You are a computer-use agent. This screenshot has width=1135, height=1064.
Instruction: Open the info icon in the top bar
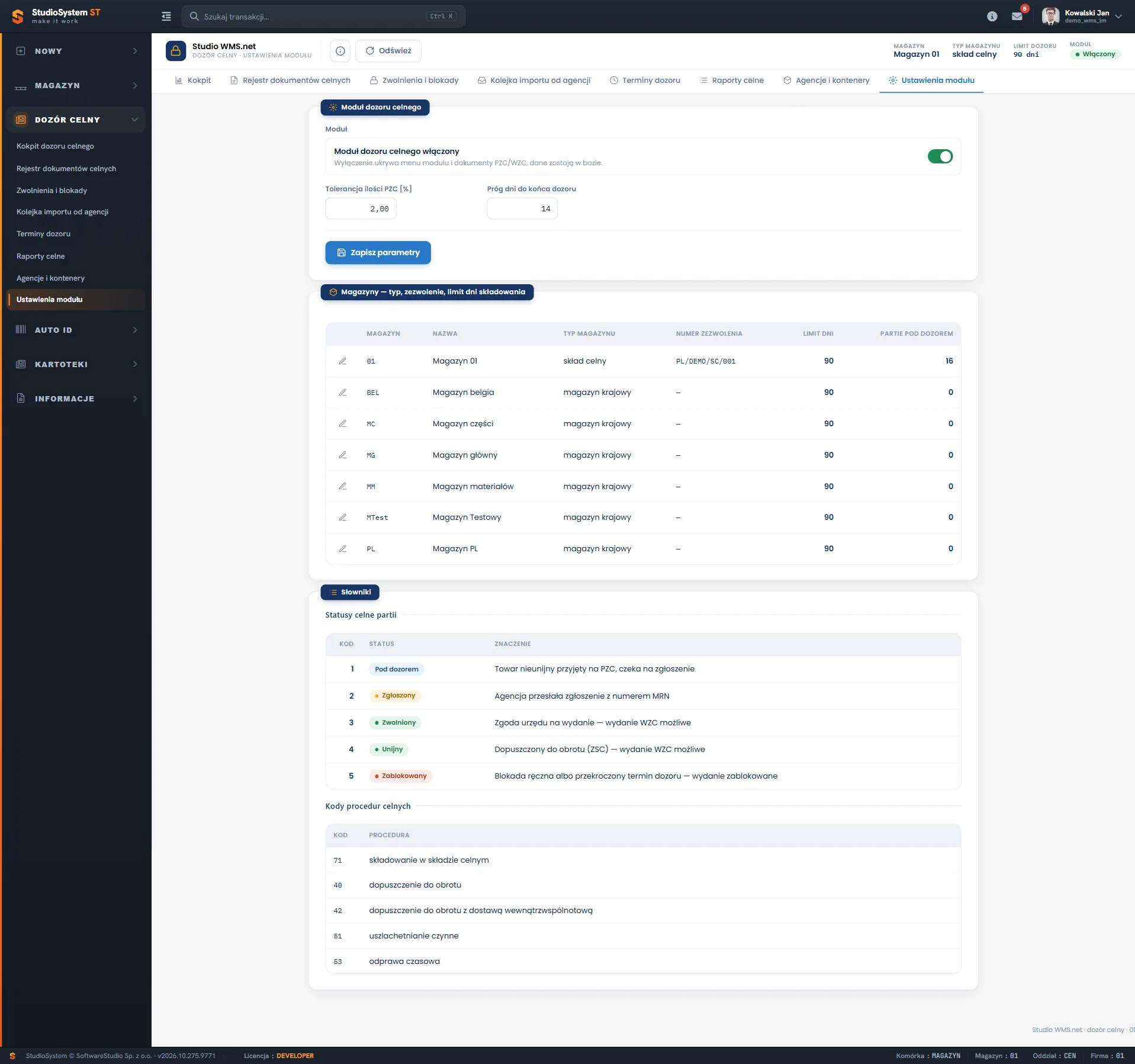(992, 17)
